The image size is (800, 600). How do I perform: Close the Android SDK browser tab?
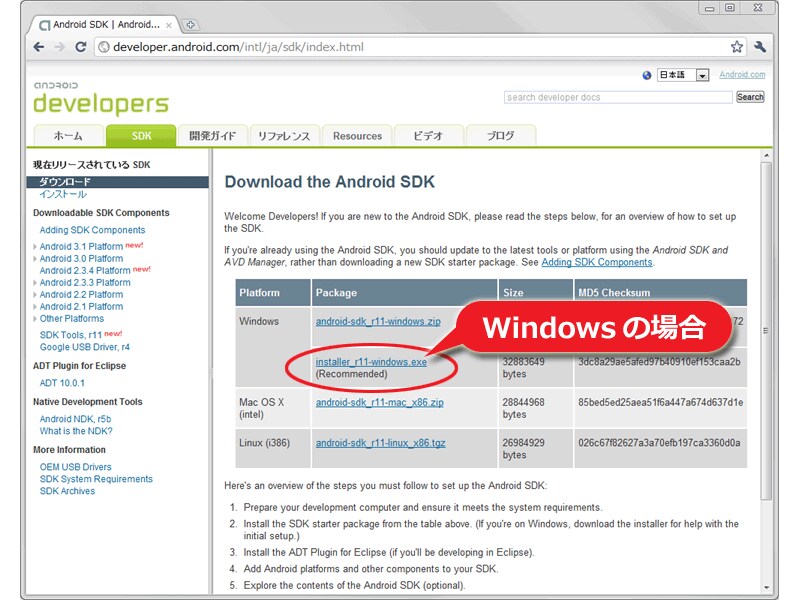coord(169,25)
